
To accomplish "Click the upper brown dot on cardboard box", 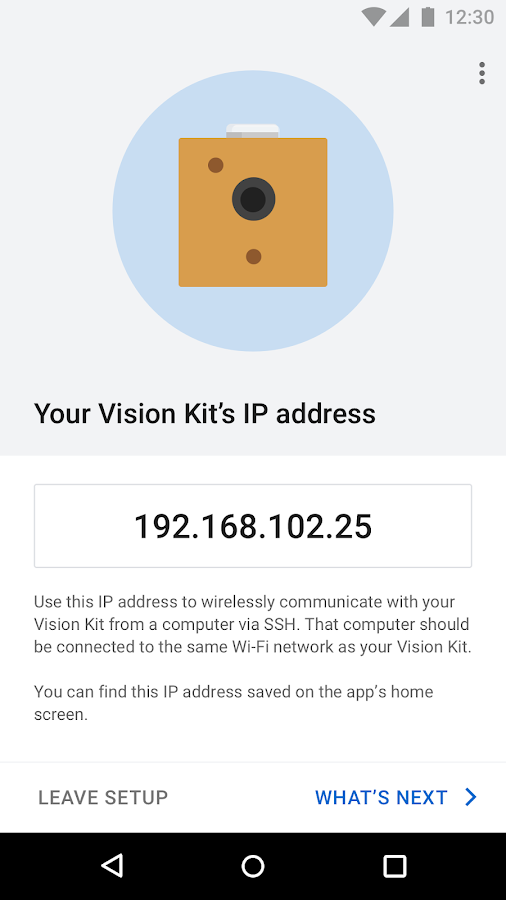I will pyautogui.click(x=215, y=165).
